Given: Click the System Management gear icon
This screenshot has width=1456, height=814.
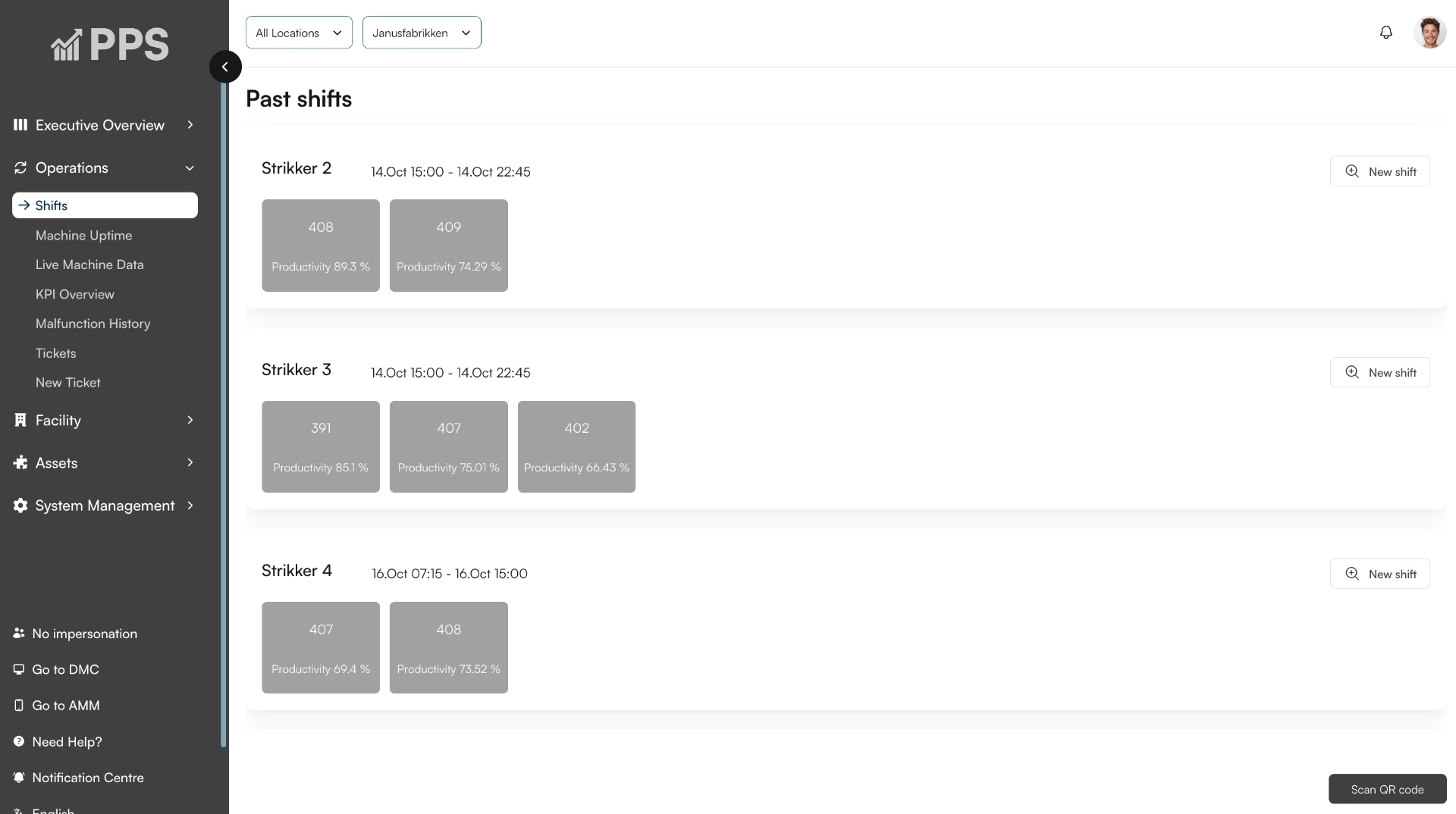Looking at the screenshot, I should pos(20,506).
